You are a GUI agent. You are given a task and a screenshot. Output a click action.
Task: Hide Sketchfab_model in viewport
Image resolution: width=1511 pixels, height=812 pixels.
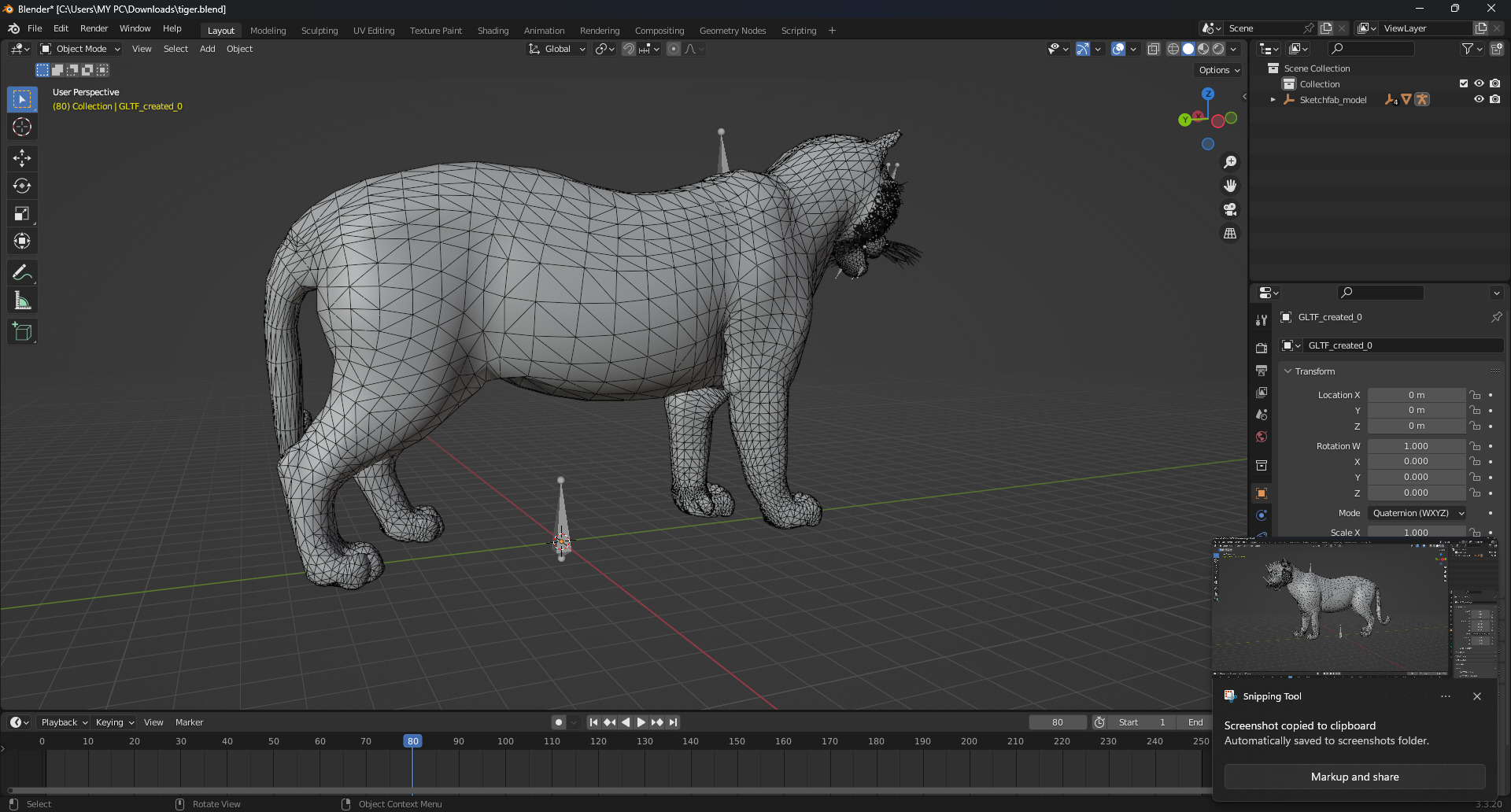[x=1479, y=99]
